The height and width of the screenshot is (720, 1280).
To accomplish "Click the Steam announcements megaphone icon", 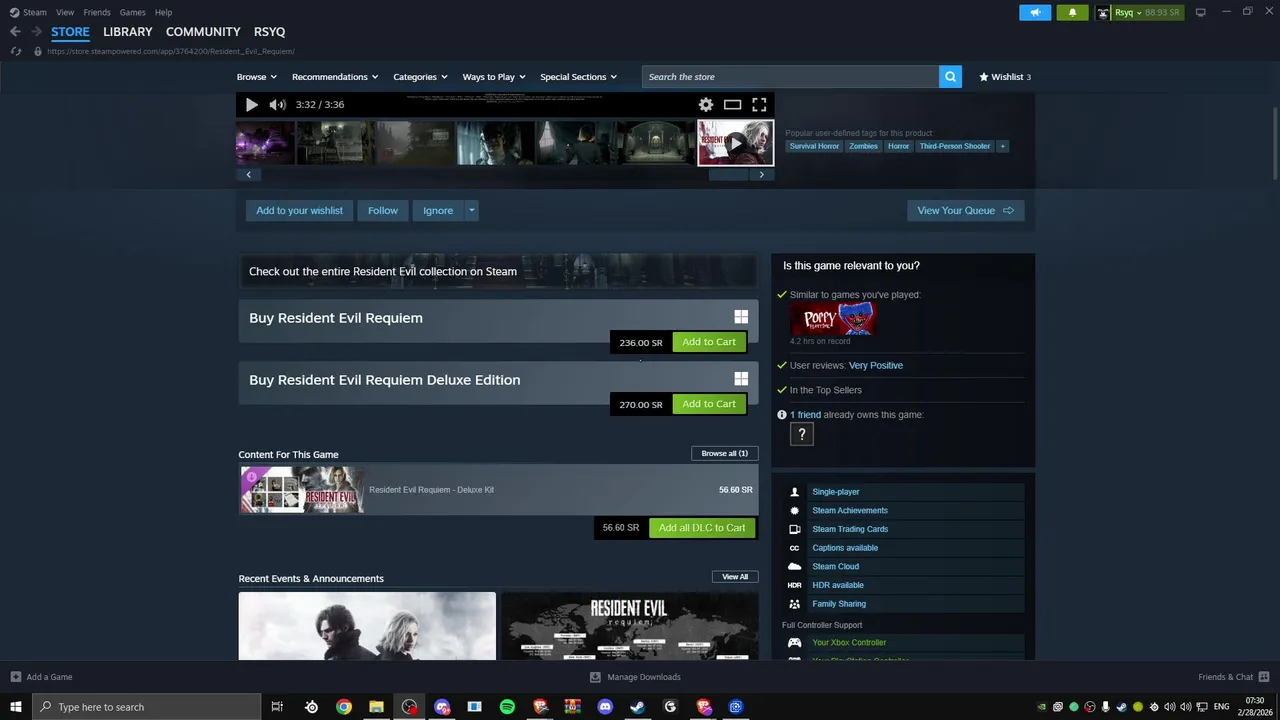I will 1035,12.
